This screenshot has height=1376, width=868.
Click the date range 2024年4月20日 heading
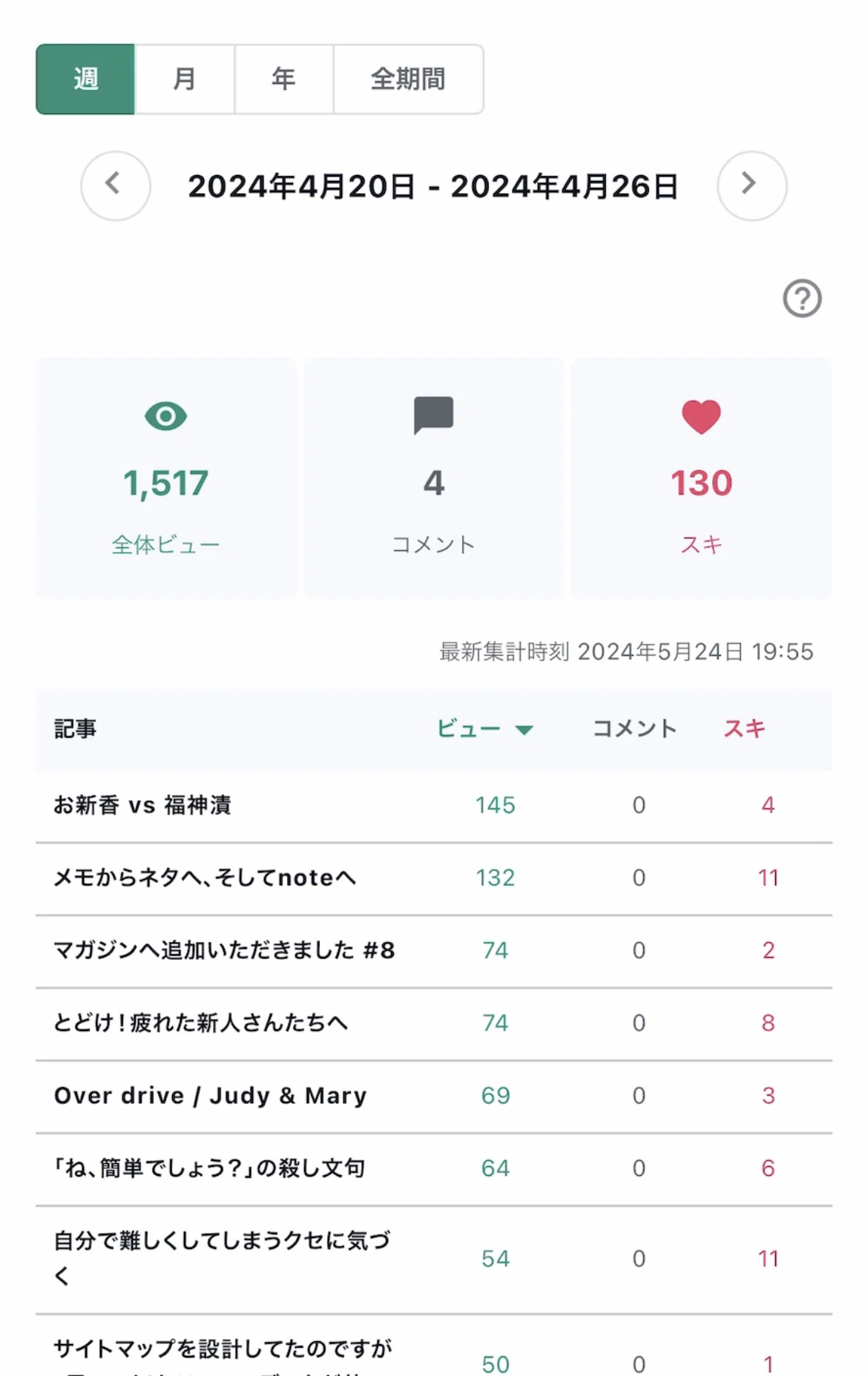[x=300, y=186]
